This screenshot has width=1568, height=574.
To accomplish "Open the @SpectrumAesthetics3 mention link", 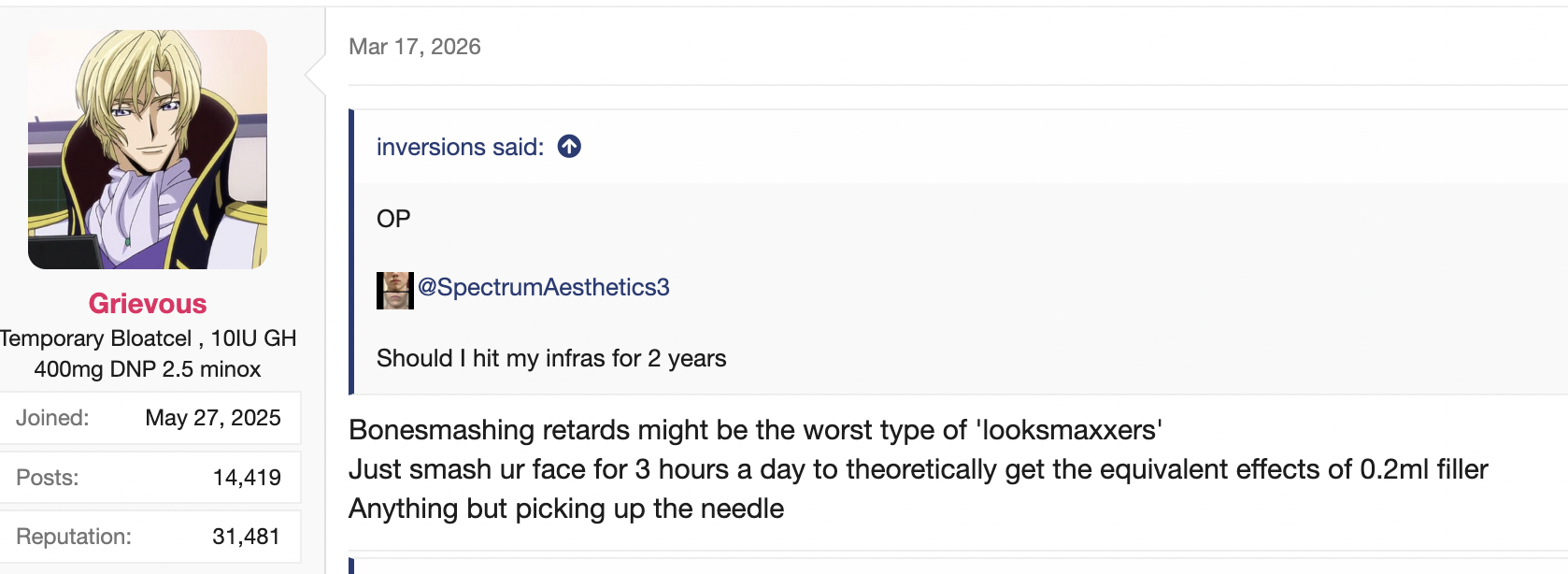I will 543,288.
